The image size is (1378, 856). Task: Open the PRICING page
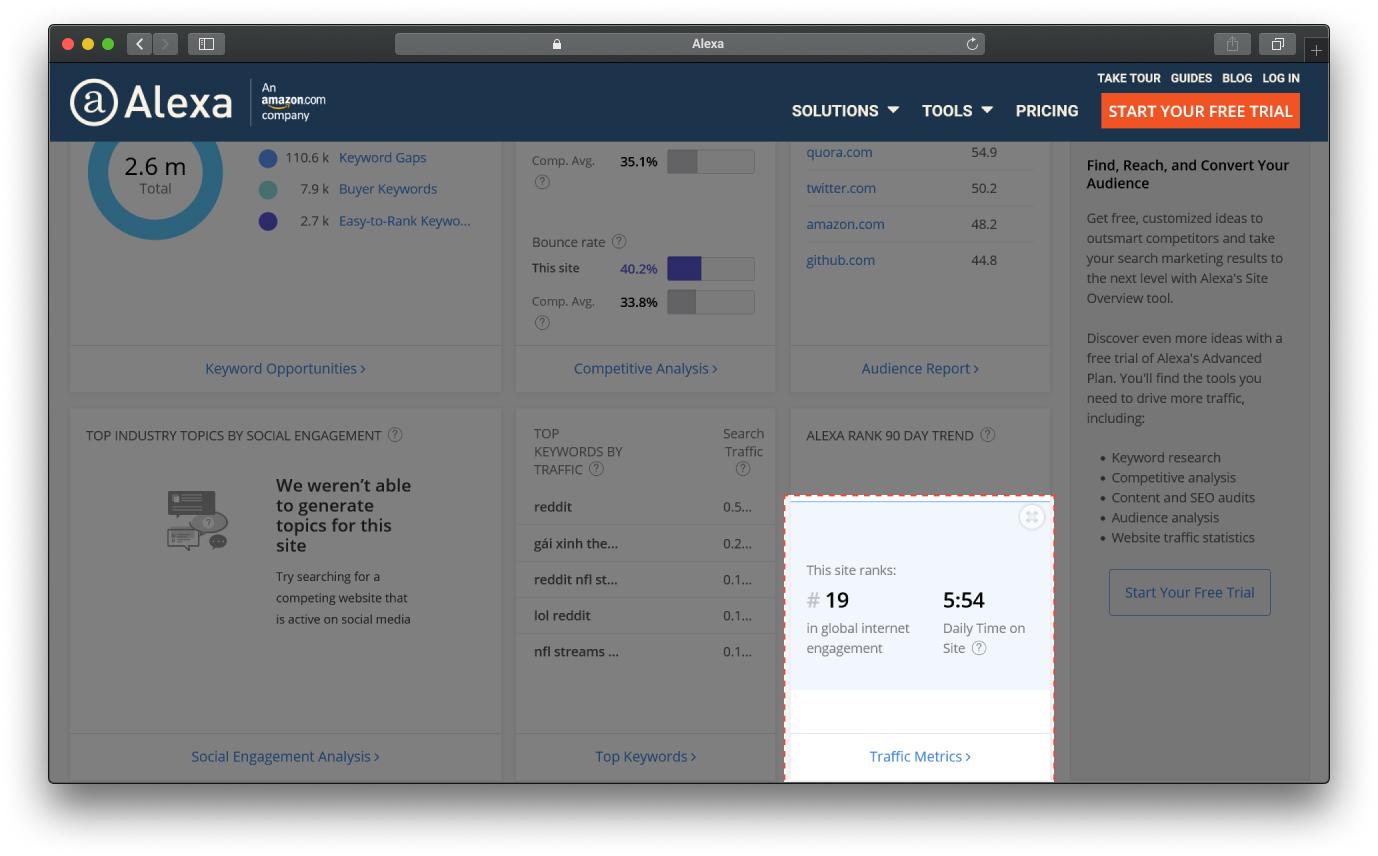1047,111
